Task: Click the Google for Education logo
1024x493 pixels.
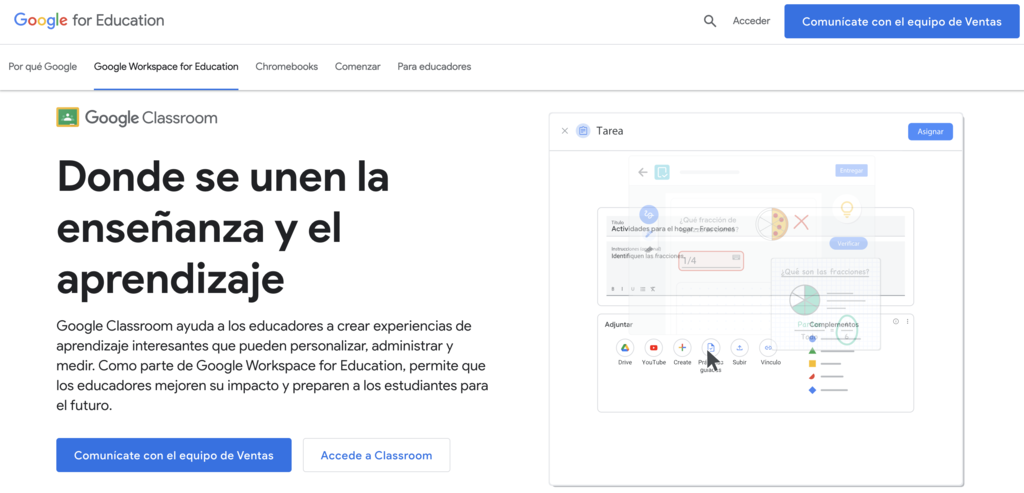Action: 89,20
